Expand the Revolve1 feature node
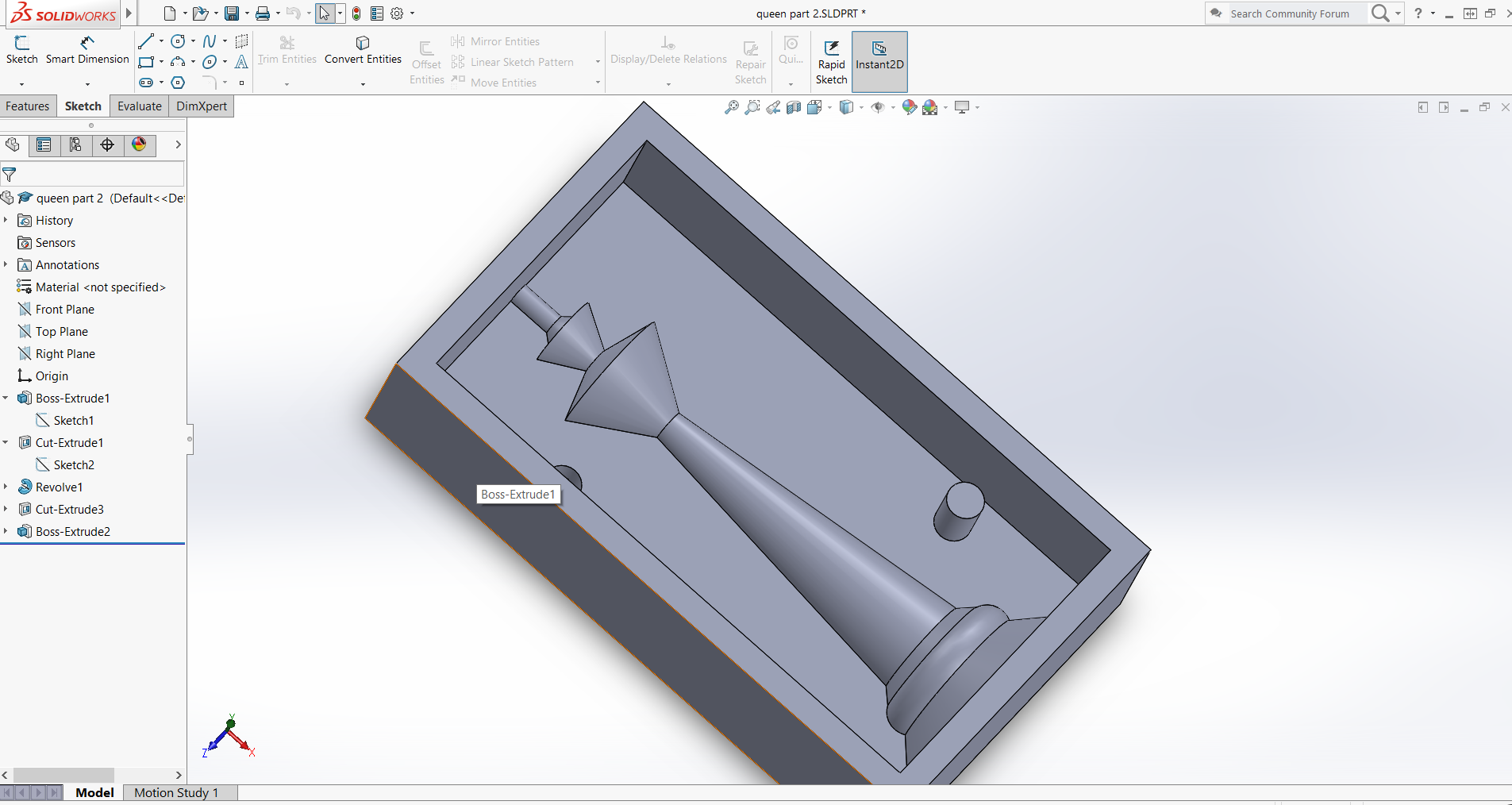This screenshot has width=1512, height=805. 6,487
